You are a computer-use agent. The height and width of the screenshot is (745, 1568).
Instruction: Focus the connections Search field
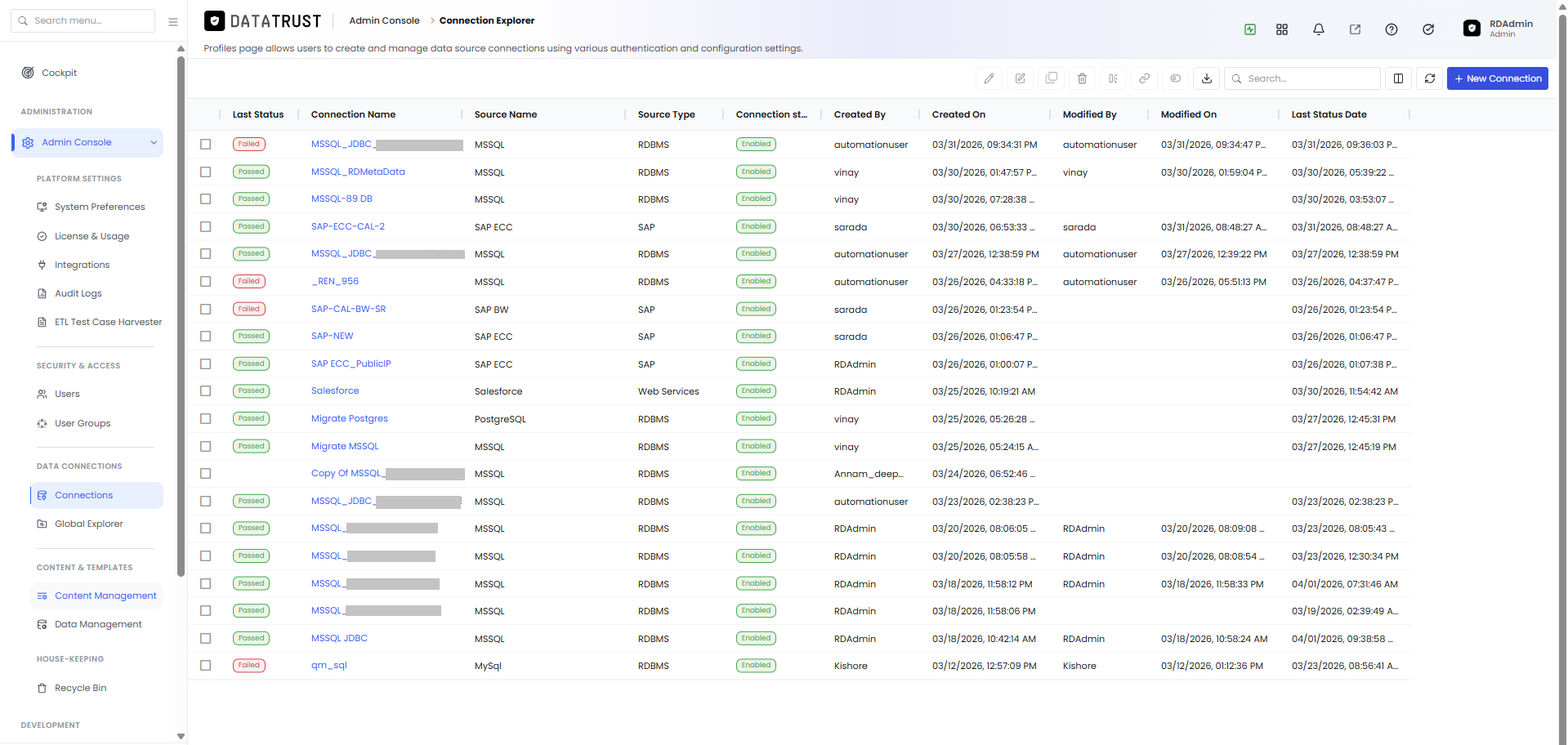click(1302, 78)
